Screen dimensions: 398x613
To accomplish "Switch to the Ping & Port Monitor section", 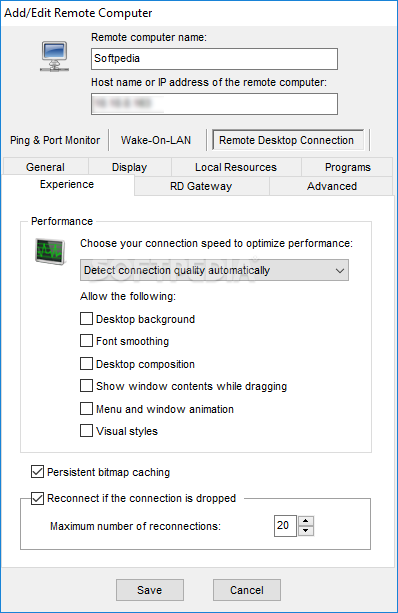I will pos(55,140).
